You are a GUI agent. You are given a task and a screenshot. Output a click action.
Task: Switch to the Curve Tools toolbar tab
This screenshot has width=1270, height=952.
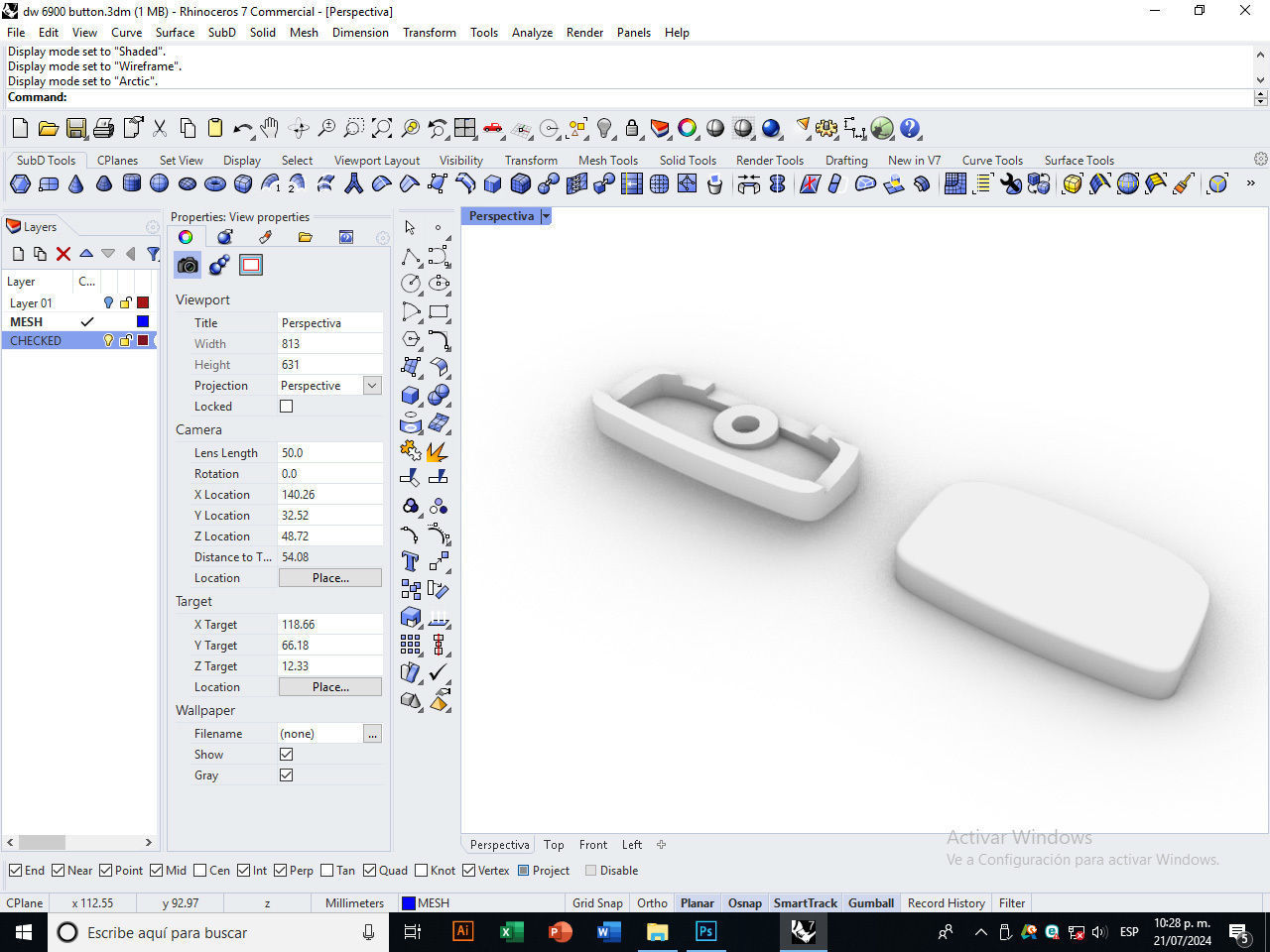point(992,161)
